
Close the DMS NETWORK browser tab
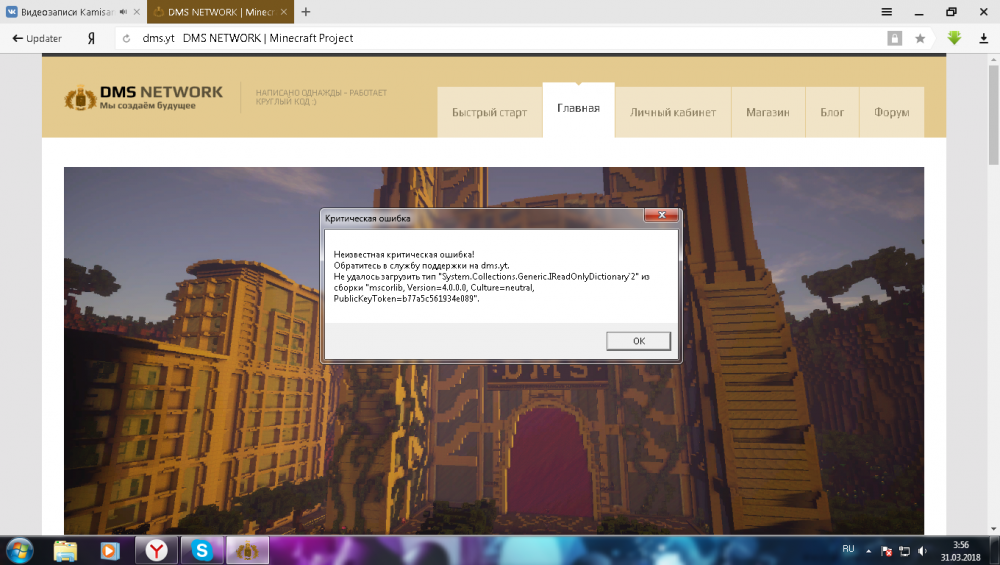pos(284,12)
